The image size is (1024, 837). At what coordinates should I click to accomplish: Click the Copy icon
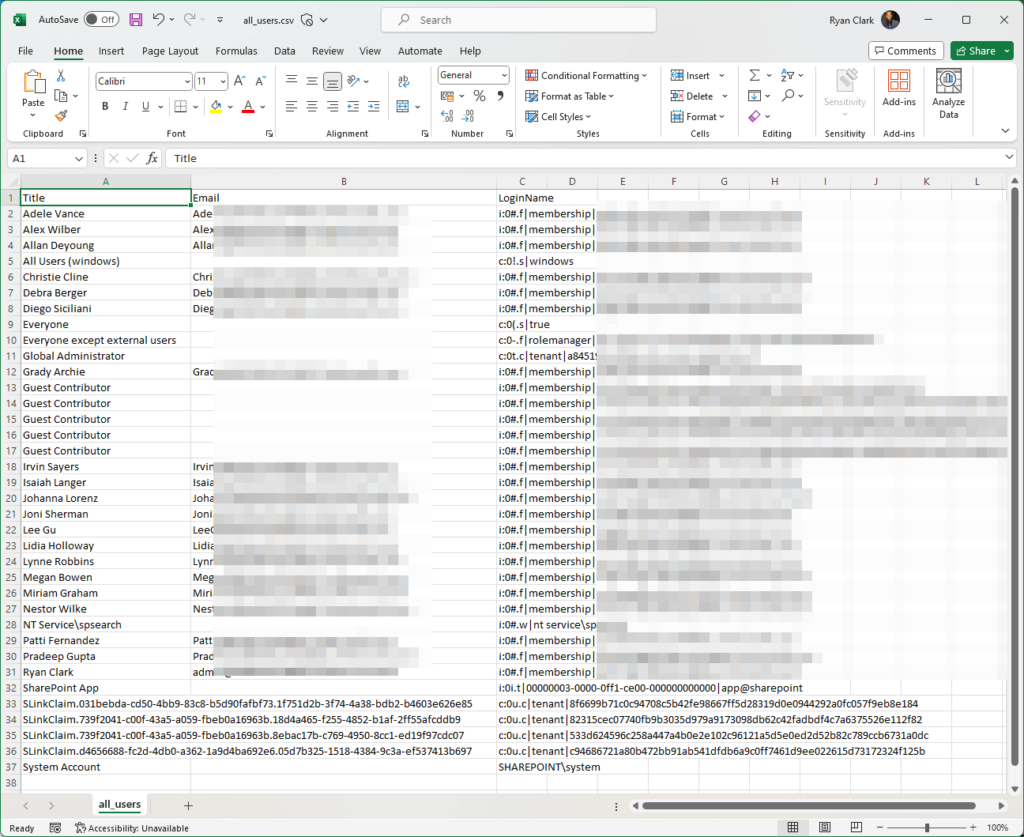[61, 96]
